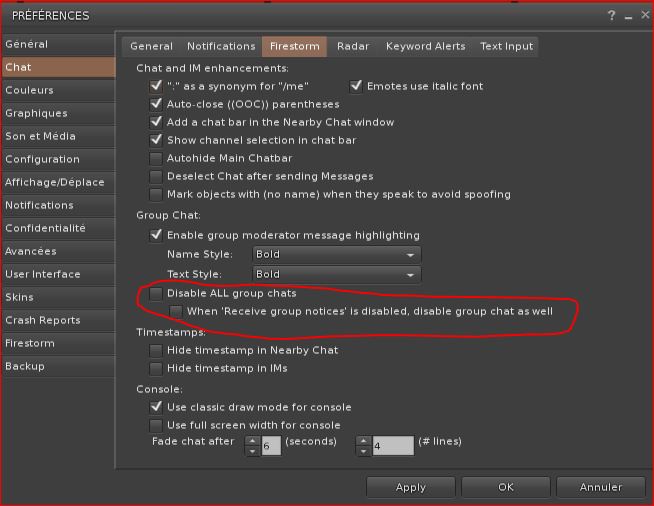Select Général in the sidebar

click(x=58, y=44)
